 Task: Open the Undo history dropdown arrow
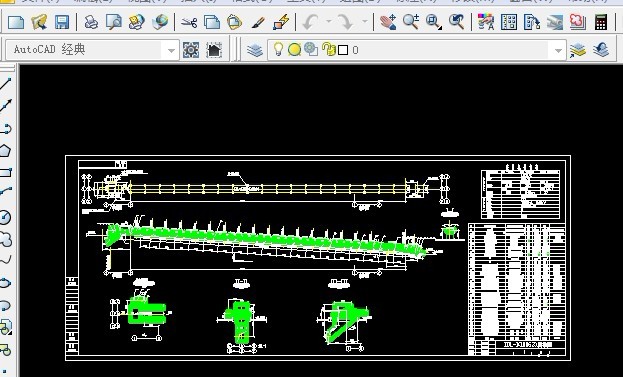click(x=329, y=22)
